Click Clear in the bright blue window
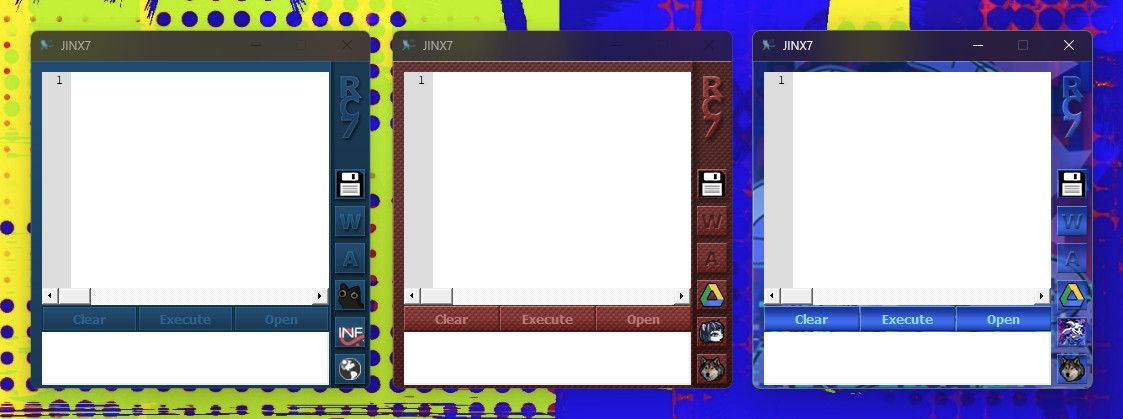1123x419 pixels. (x=811, y=319)
